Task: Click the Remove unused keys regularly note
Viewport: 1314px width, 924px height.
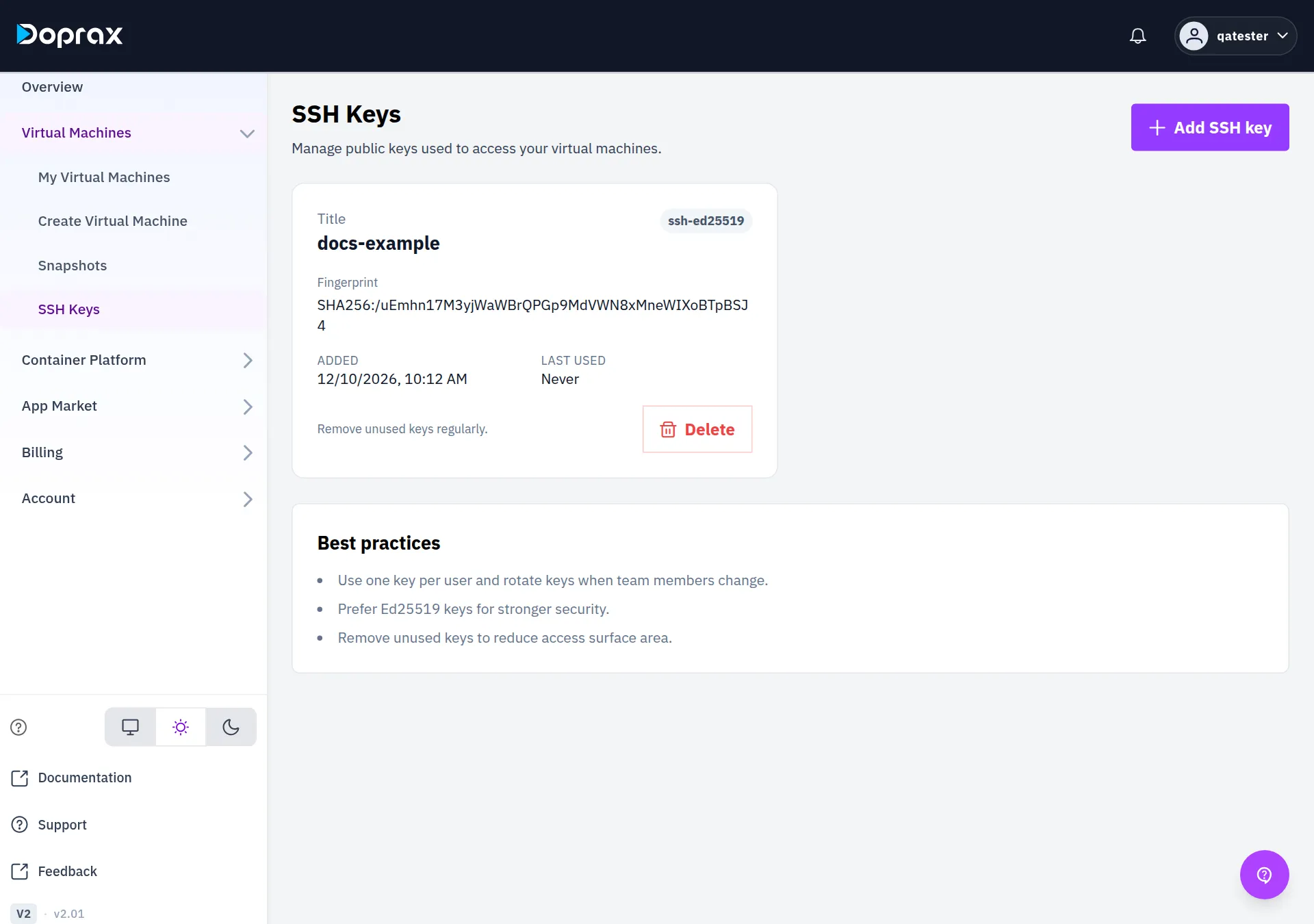Action: [x=402, y=429]
